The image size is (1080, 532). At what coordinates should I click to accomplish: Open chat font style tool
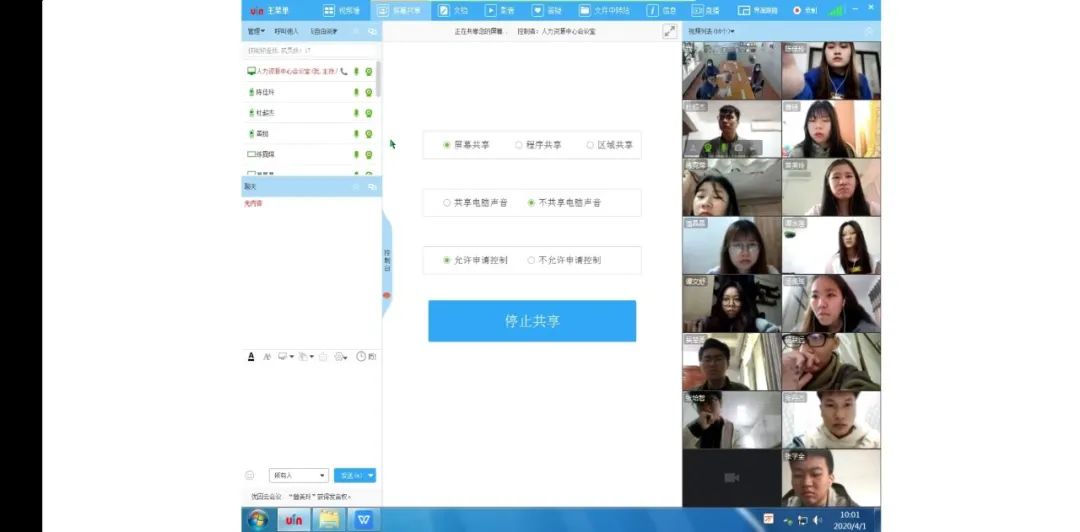point(267,356)
